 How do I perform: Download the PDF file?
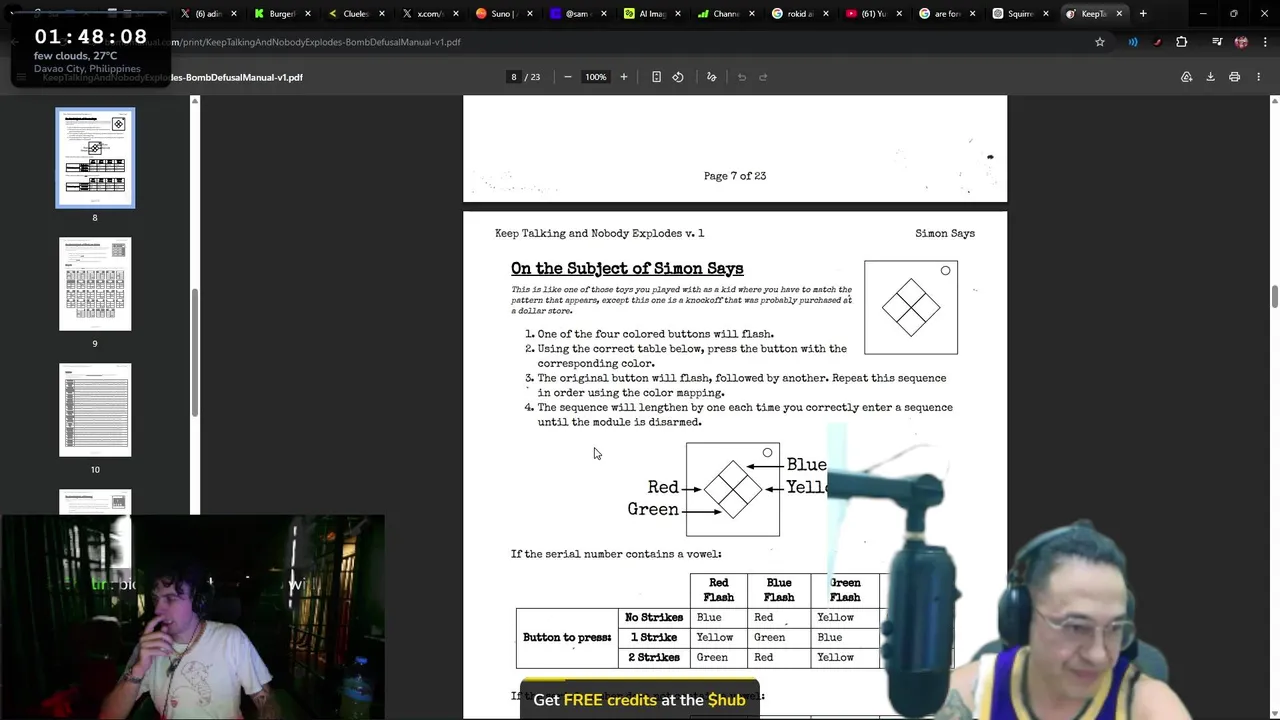coord(1210,77)
